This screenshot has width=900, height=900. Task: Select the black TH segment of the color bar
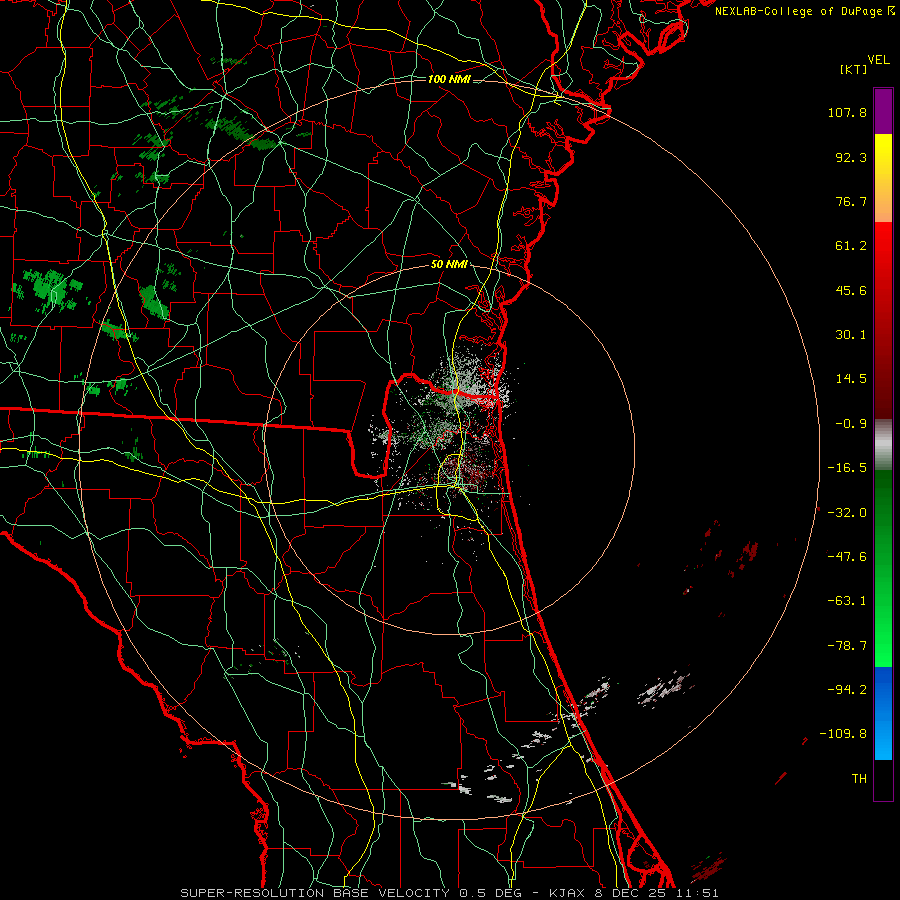883,779
